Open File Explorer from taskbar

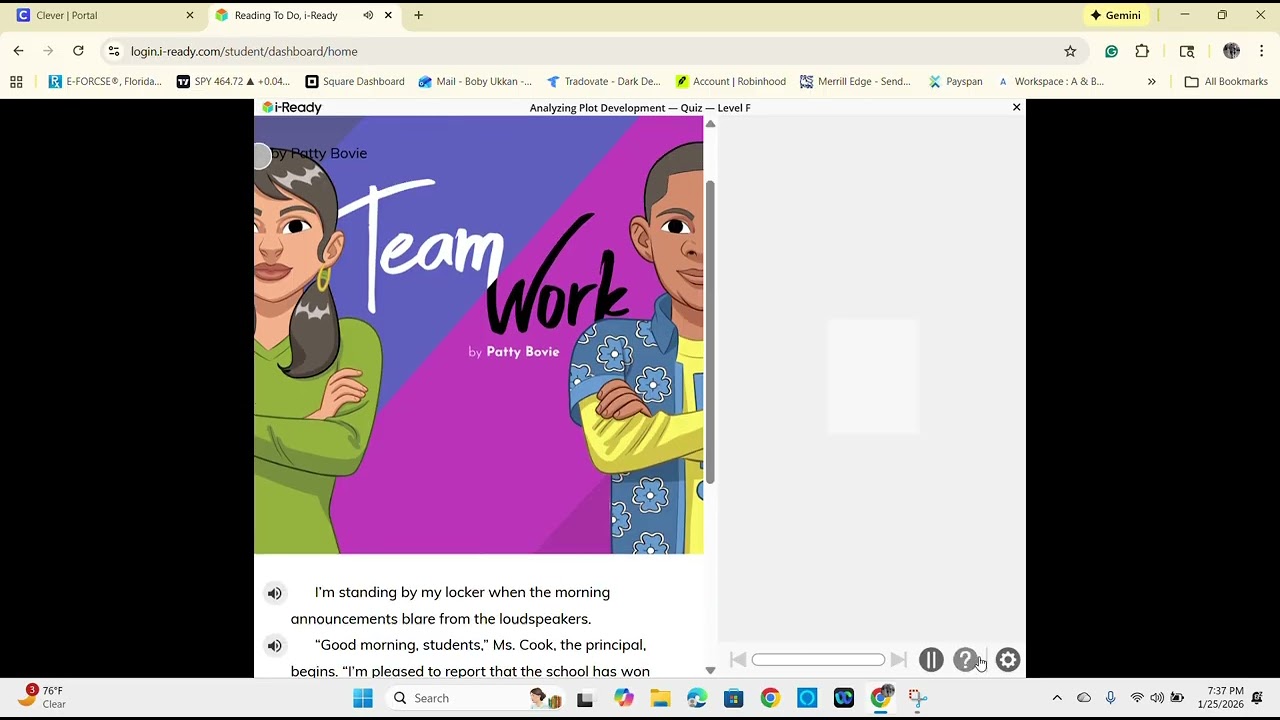point(660,698)
